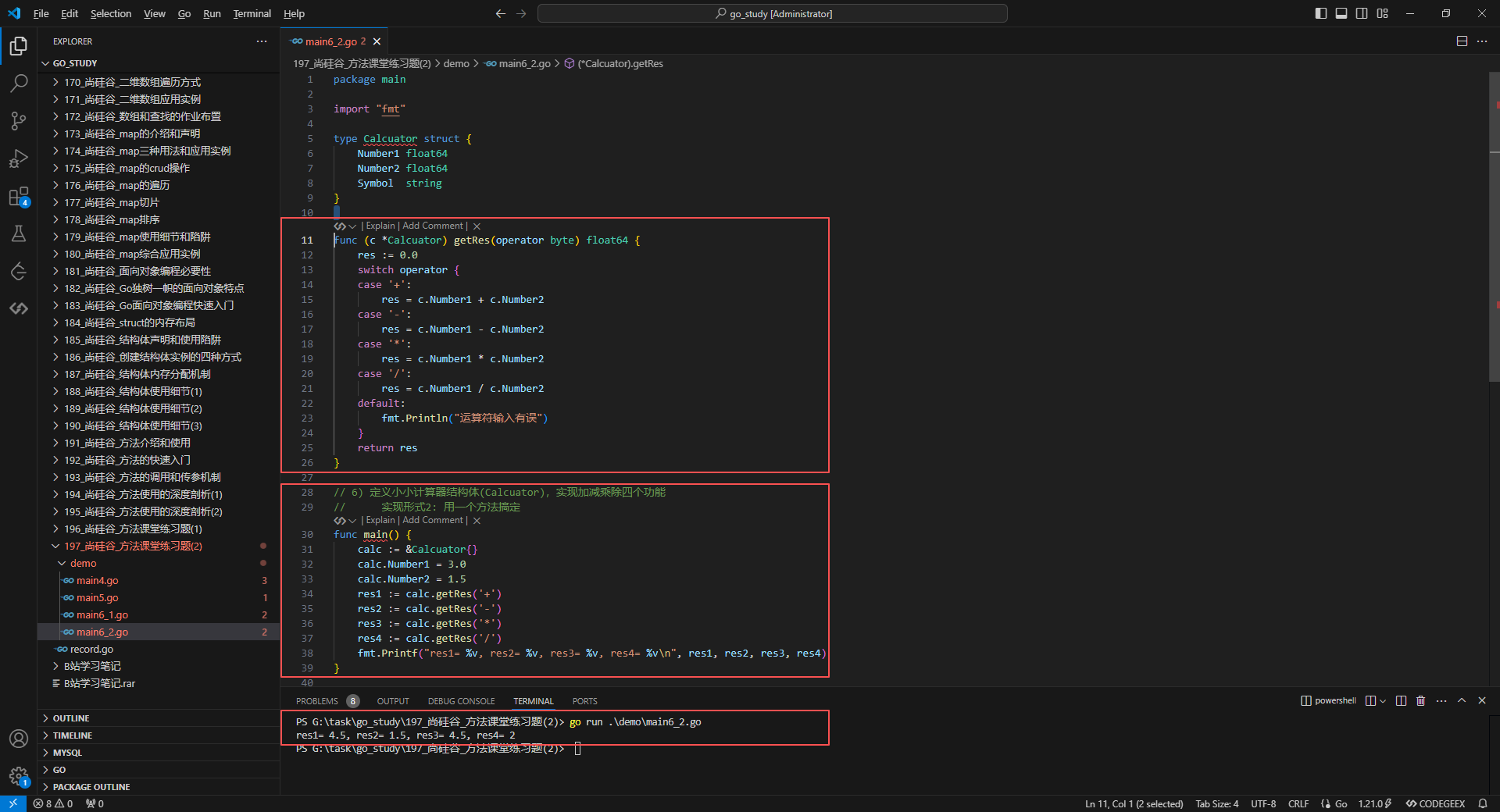Open Run and Debug view
Image resolution: width=1500 pixels, height=812 pixels.
tap(19, 158)
